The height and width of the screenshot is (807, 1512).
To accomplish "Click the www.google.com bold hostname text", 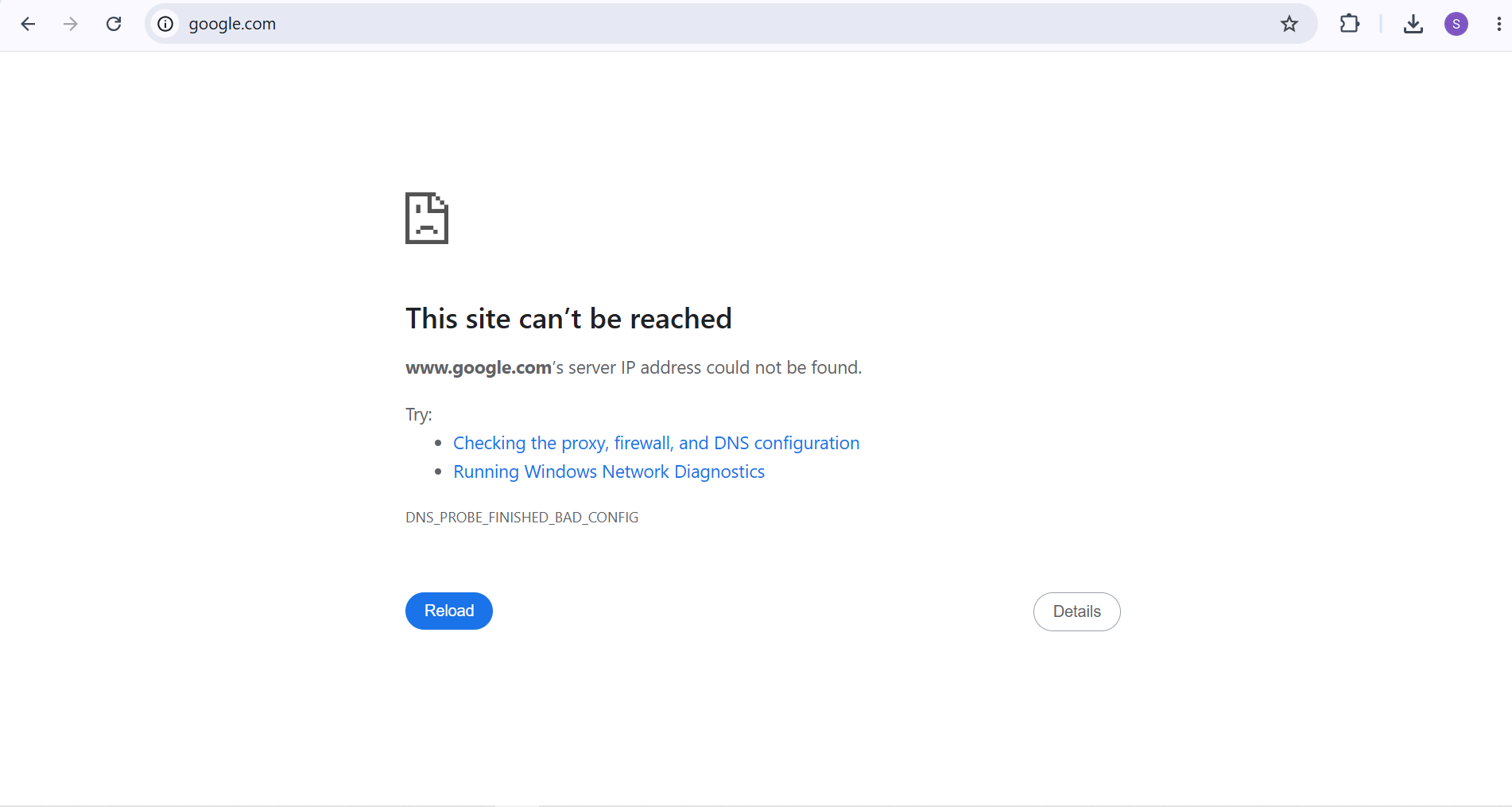I will [x=479, y=367].
